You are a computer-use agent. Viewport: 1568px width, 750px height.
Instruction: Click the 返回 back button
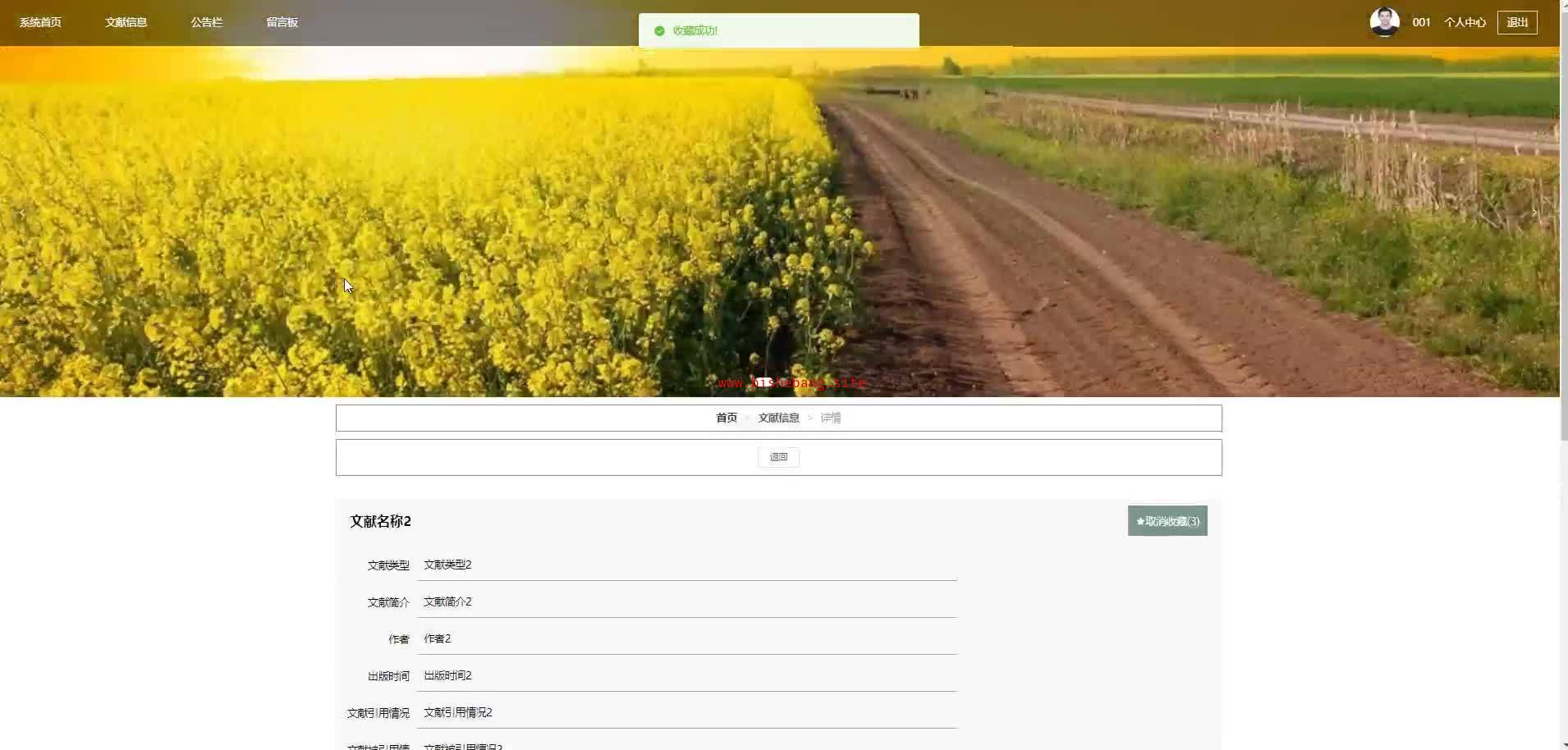778,457
